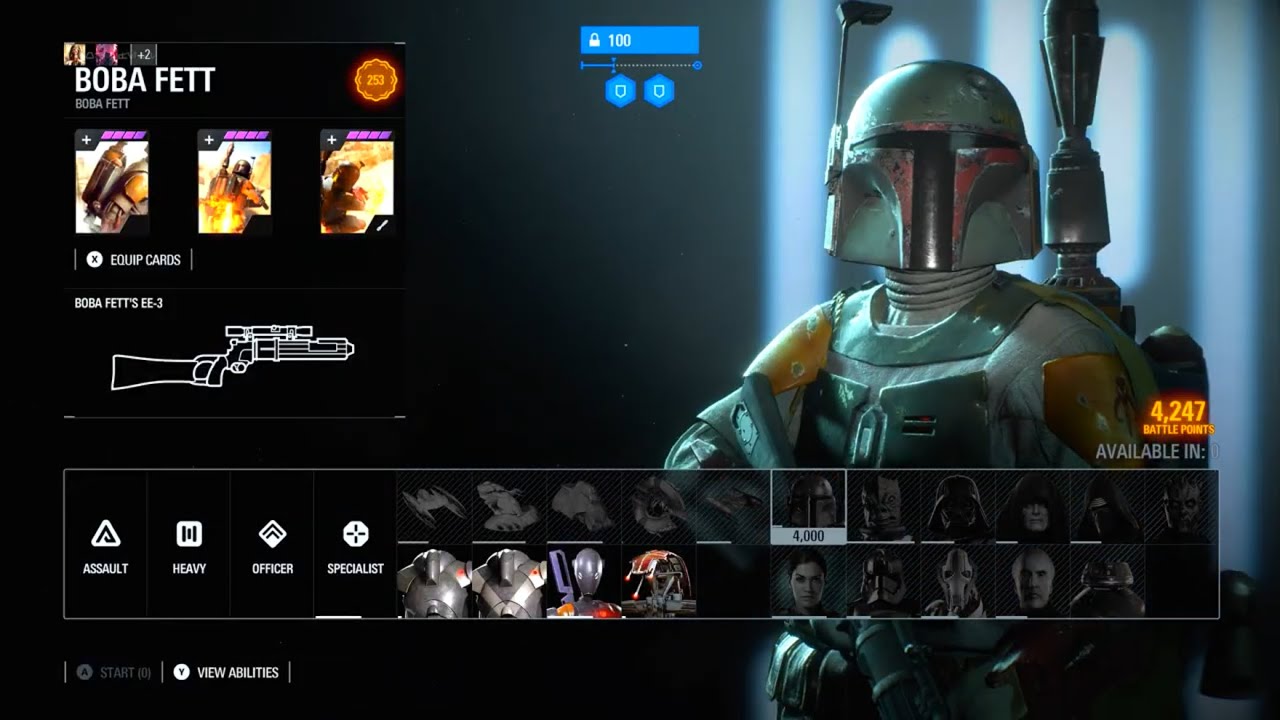Click the +2 squad members badge
The image size is (1280, 720).
tap(144, 54)
